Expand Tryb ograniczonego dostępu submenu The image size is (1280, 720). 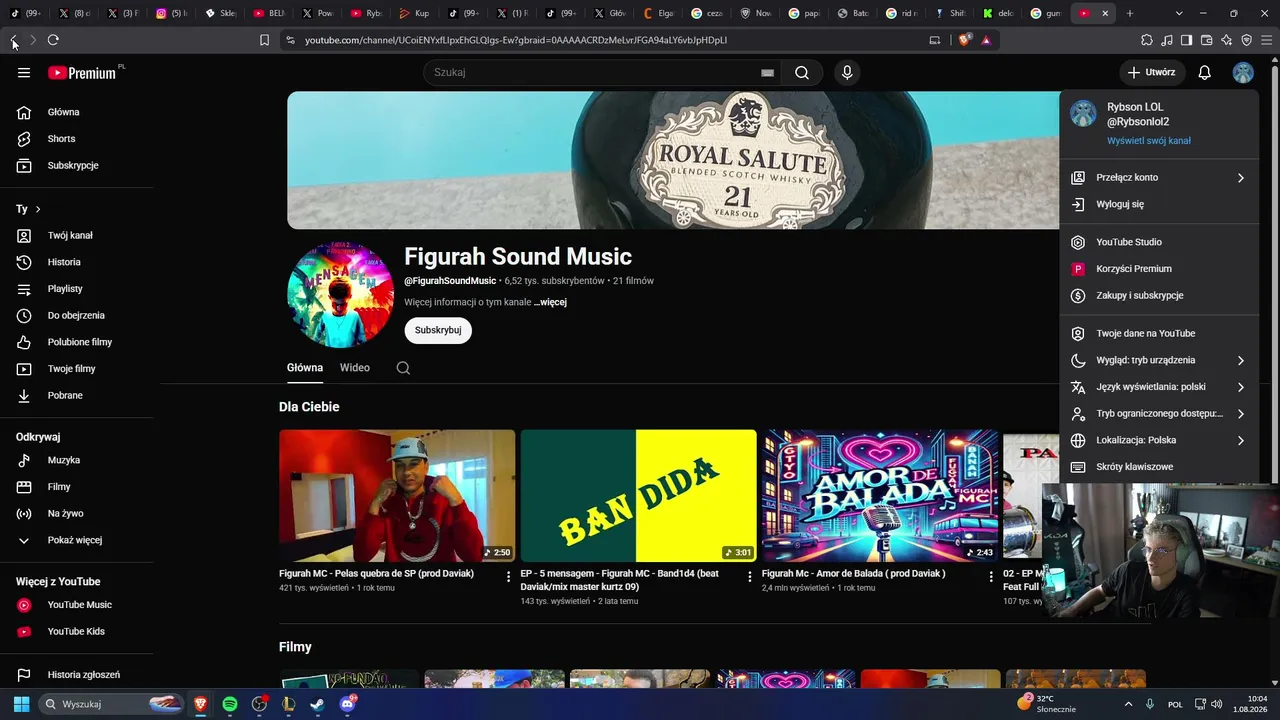pos(1240,414)
